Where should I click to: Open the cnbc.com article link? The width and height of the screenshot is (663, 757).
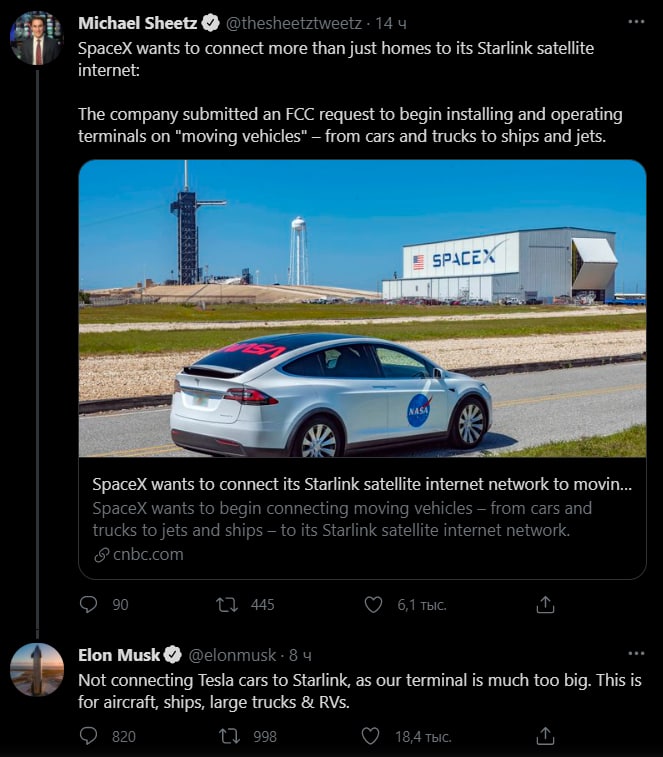coord(147,554)
